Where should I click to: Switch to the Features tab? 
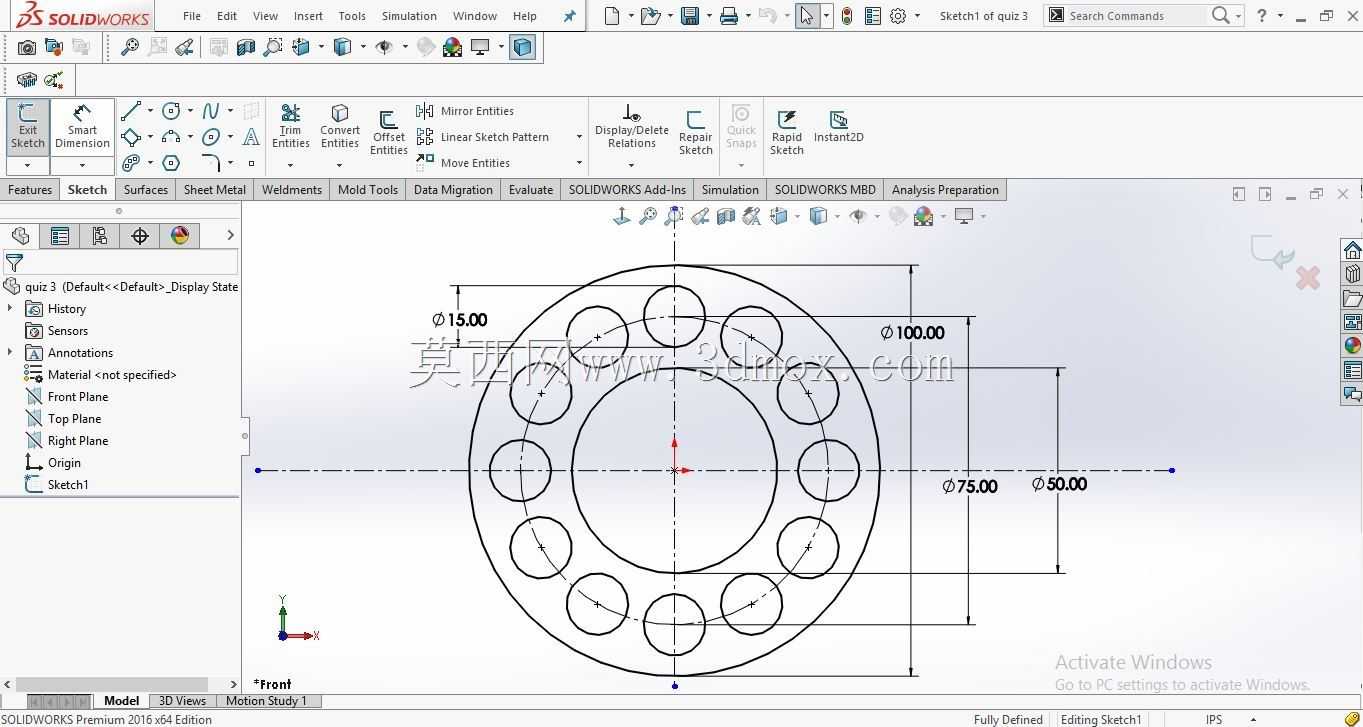30,190
